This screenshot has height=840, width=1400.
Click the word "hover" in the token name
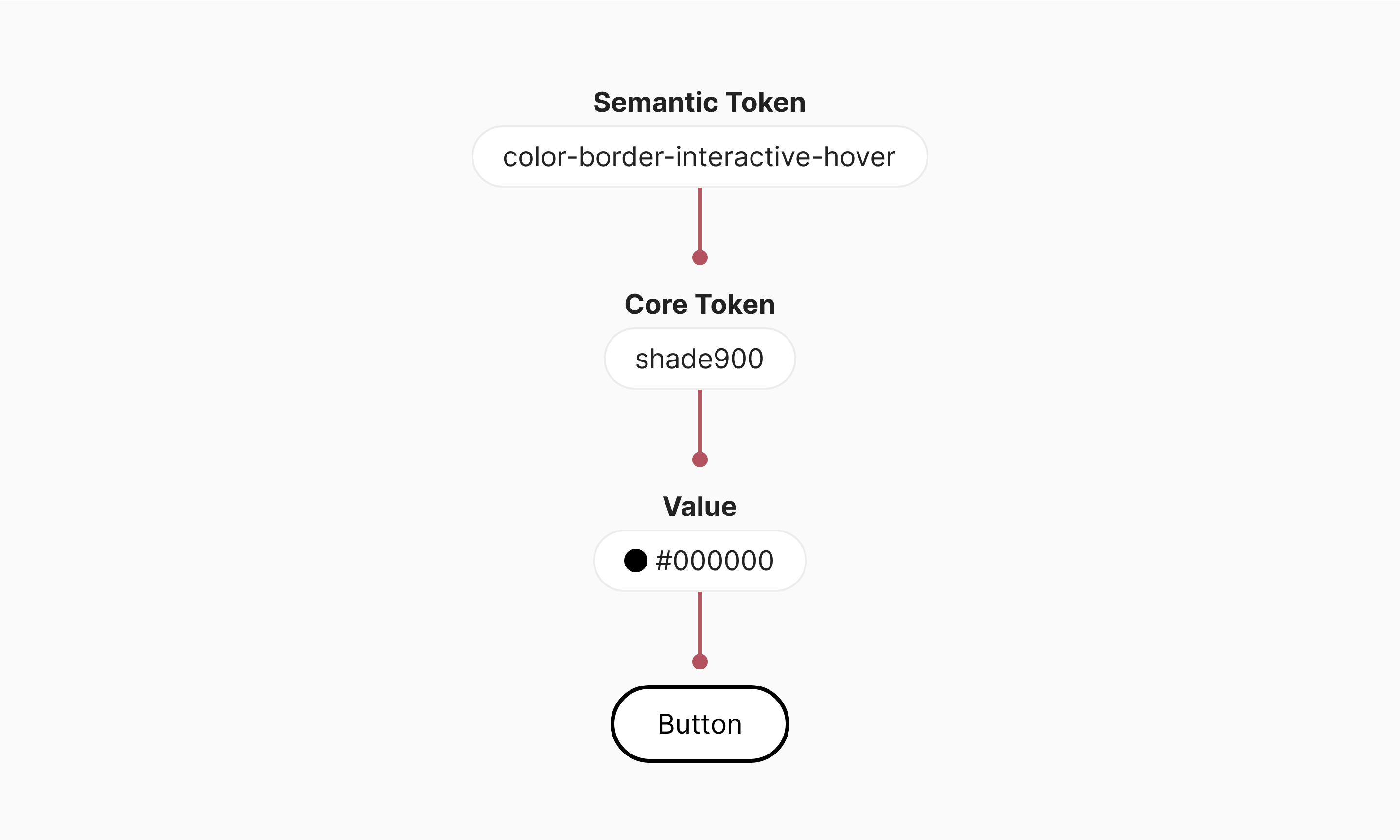[859, 157]
